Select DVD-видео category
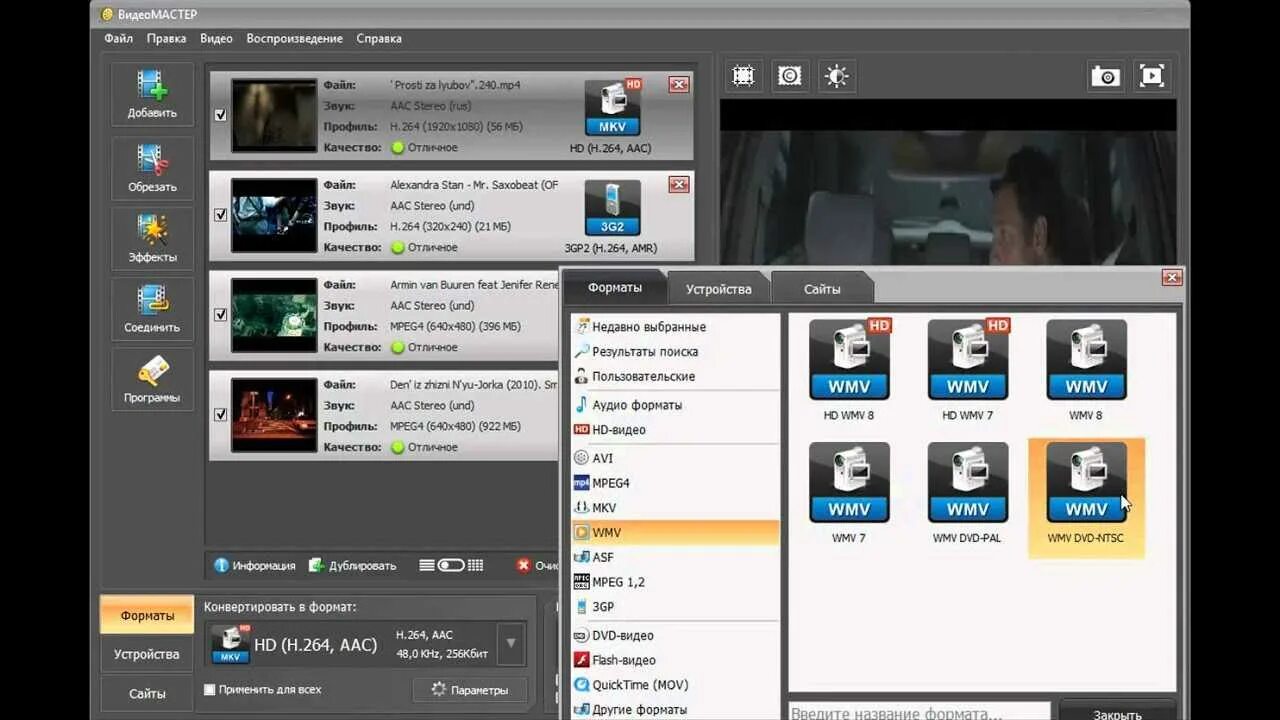The image size is (1280, 720). click(675, 635)
